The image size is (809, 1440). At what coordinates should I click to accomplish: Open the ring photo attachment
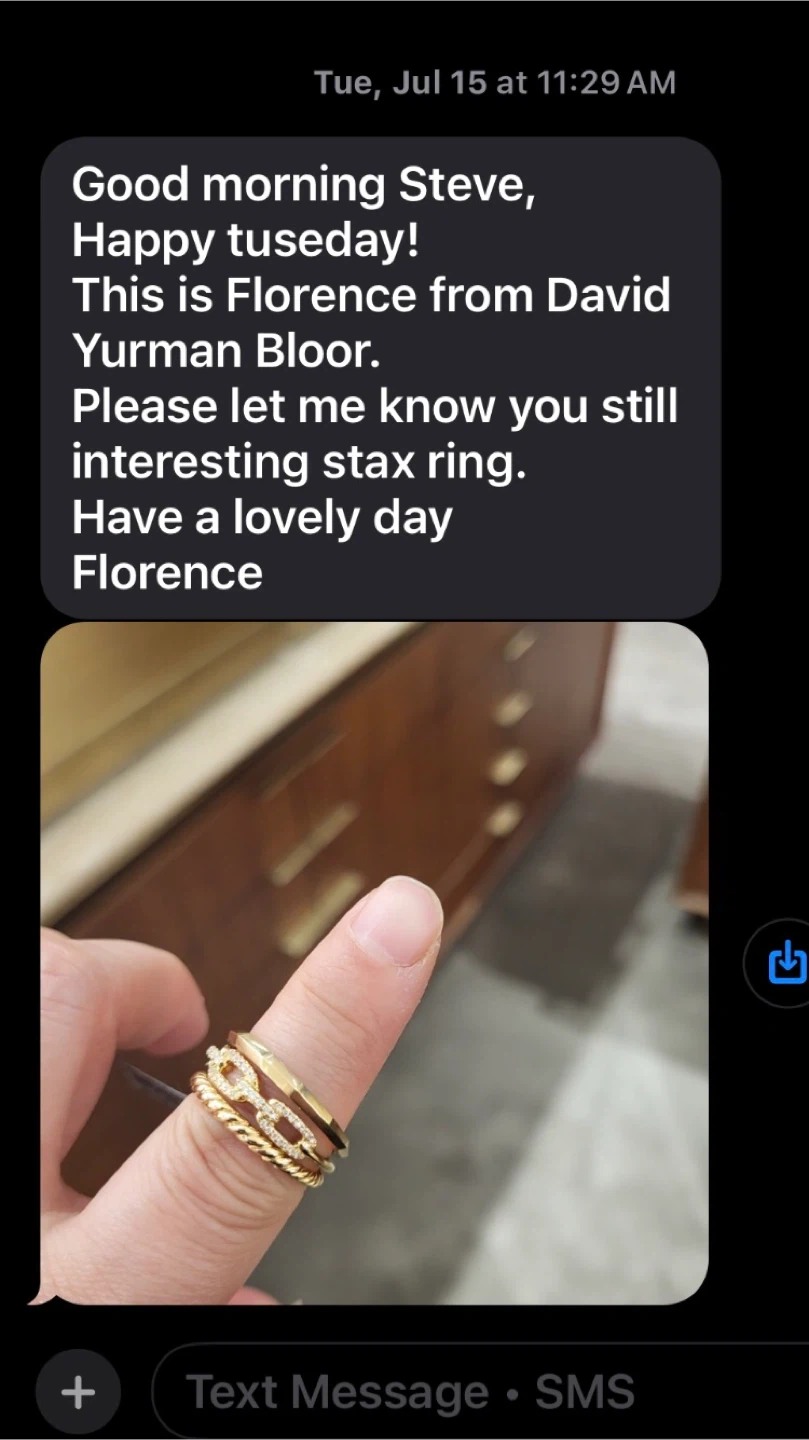[374, 963]
